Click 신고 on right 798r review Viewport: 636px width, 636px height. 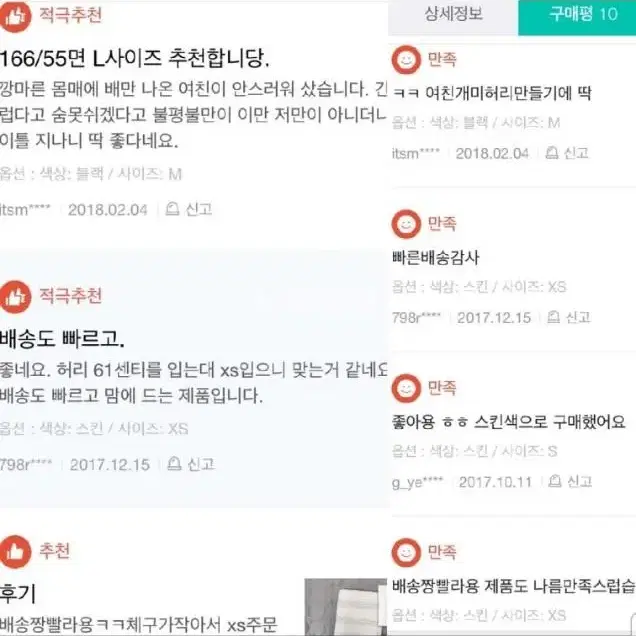click(569, 317)
